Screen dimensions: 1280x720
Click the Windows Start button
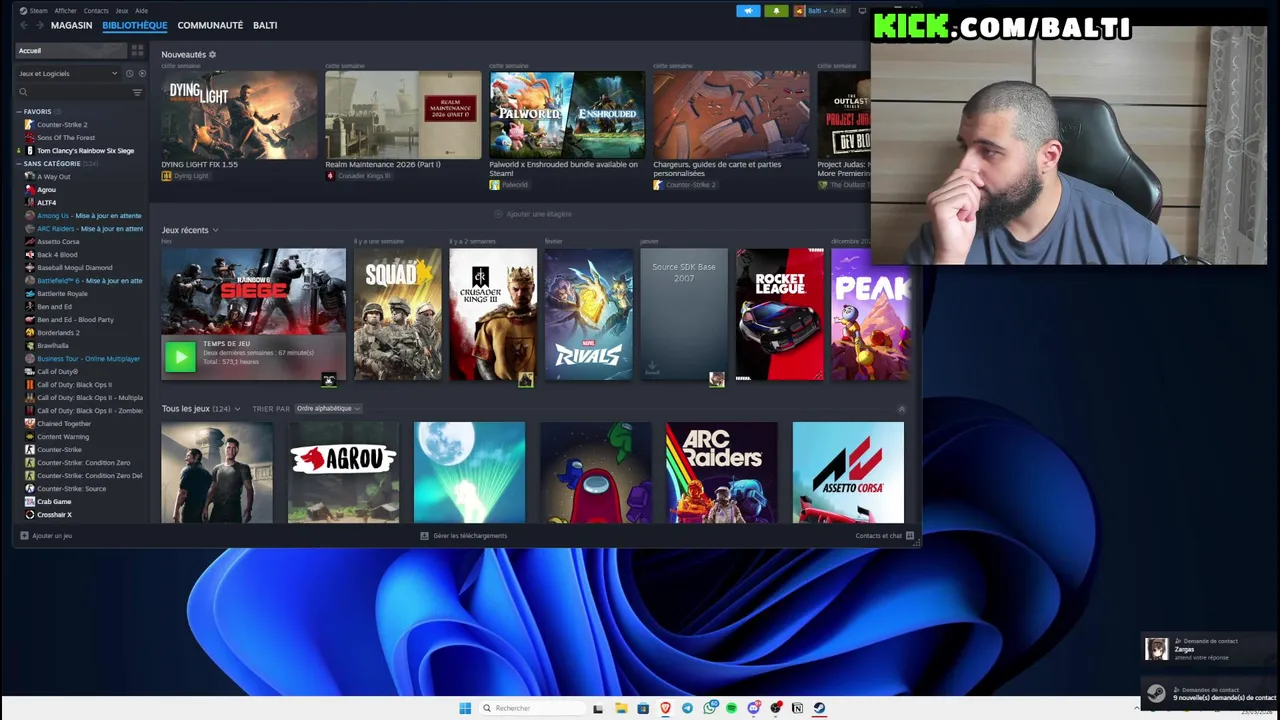coord(465,709)
